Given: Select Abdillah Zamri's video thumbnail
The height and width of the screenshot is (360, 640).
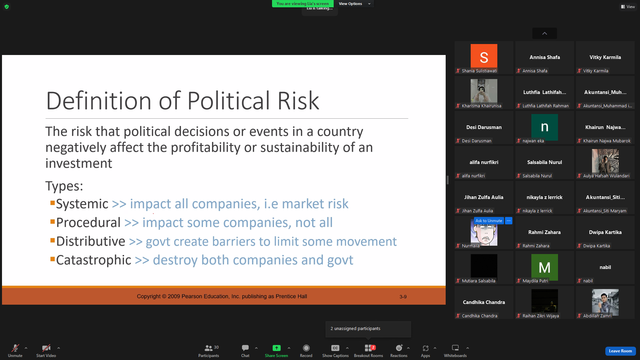Looking at the screenshot, I should [605, 302].
